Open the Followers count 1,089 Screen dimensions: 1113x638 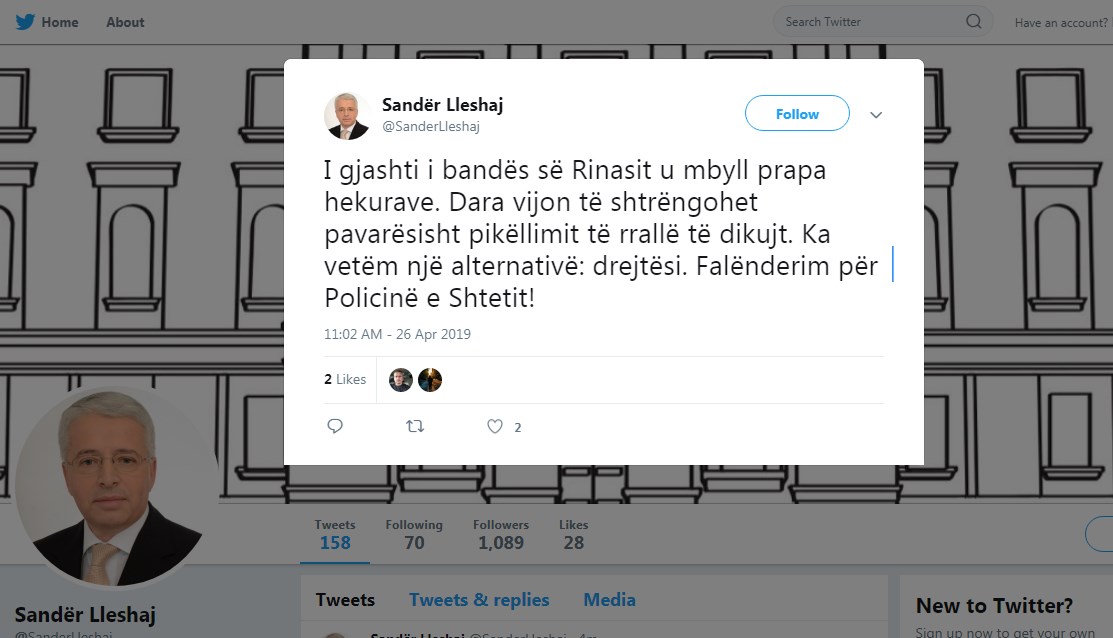point(500,534)
